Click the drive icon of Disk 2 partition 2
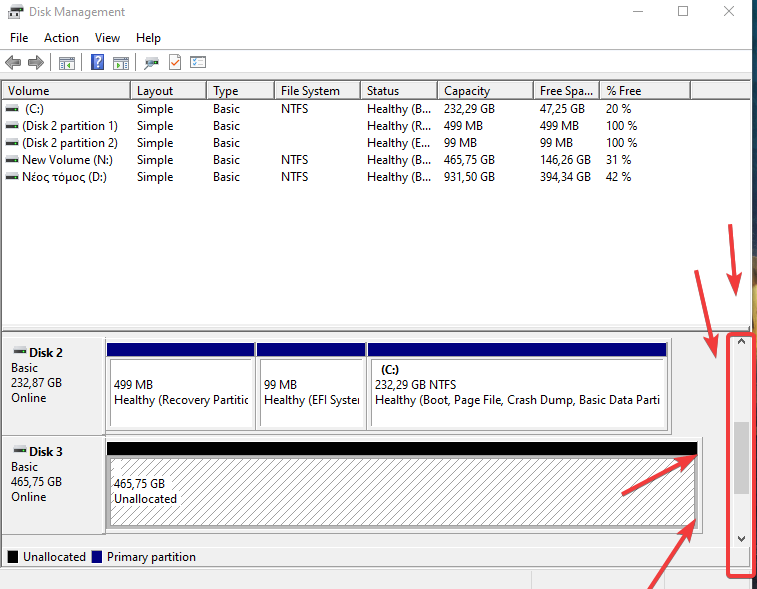 [x=12, y=143]
